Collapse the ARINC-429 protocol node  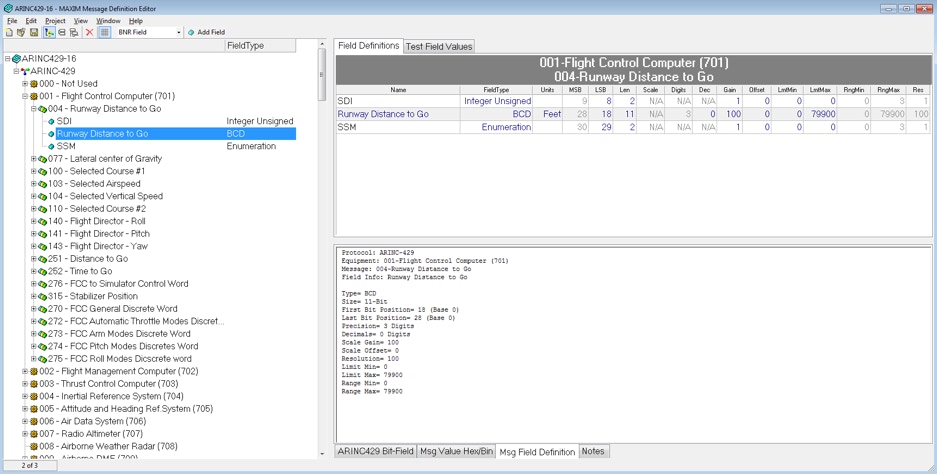point(16,71)
